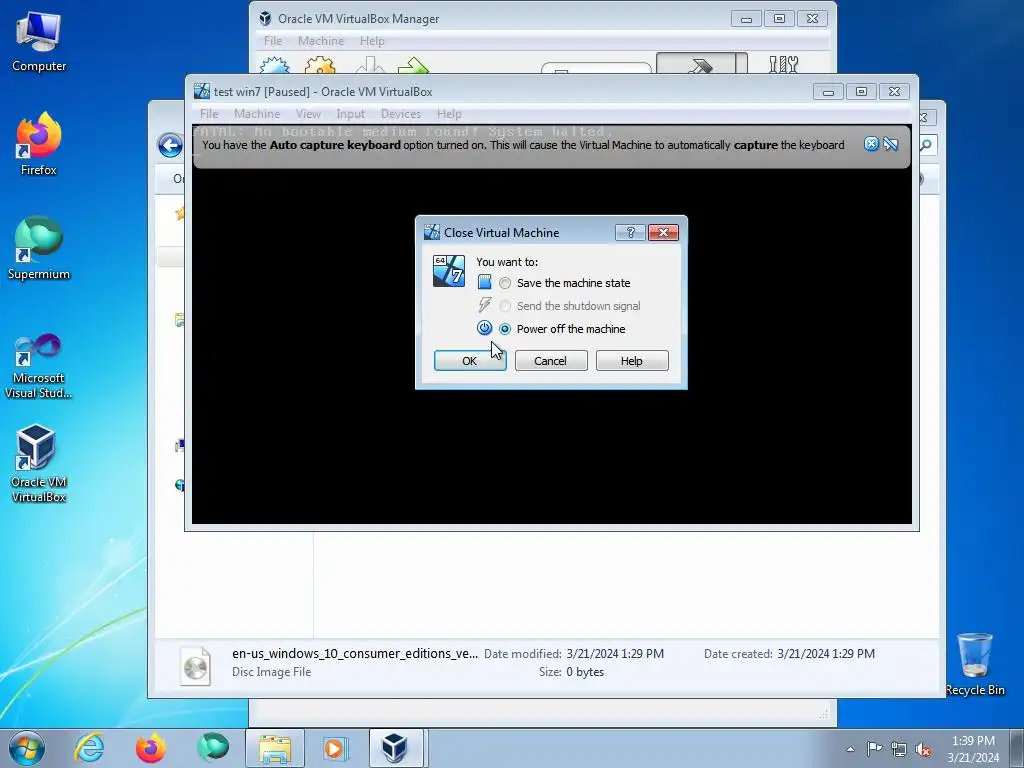Open Help from the Close Virtual Machine dialog
The width and height of the screenshot is (1024, 768).
point(632,360)
